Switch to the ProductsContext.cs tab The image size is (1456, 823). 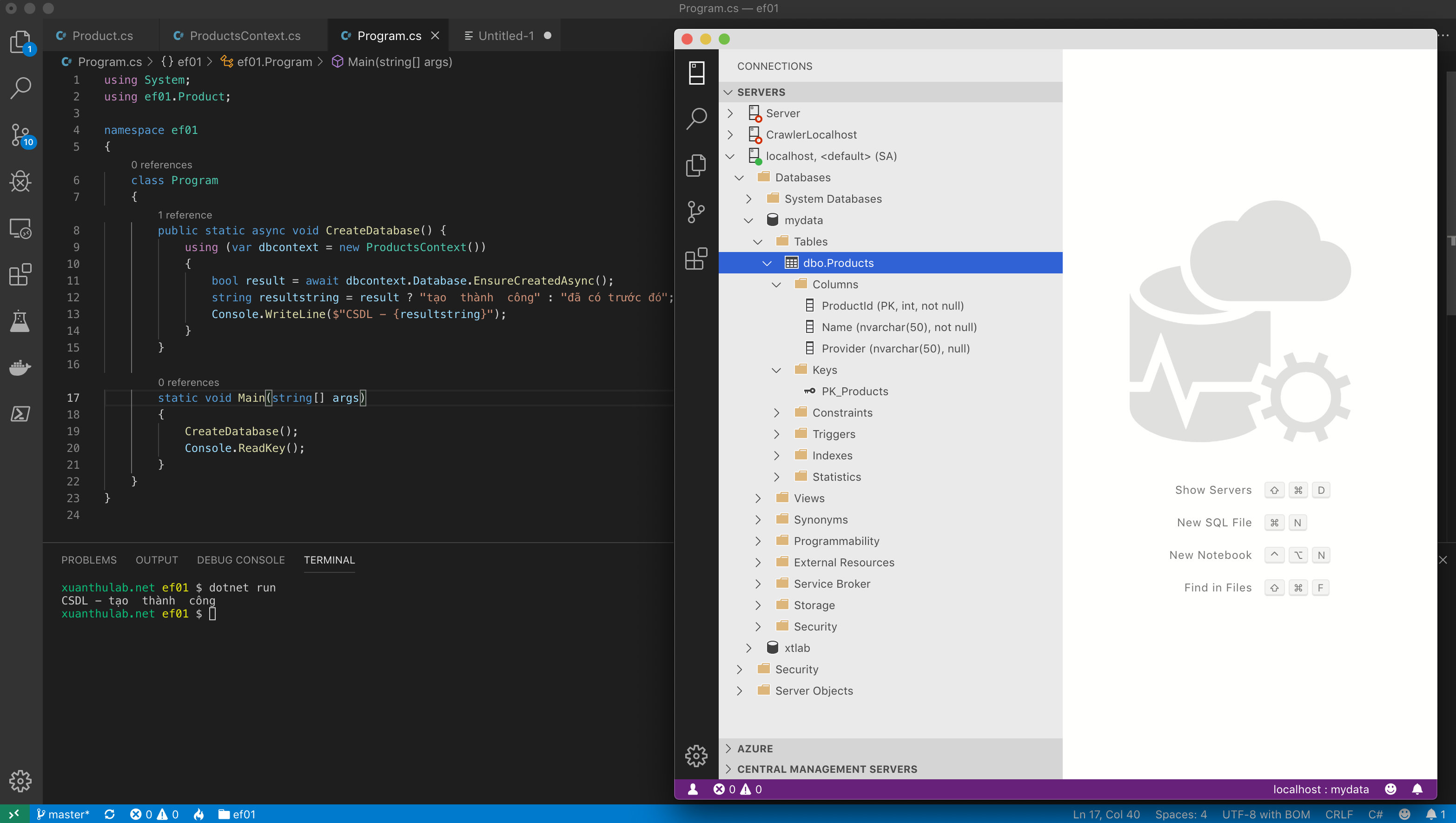(x=245, y=36)
